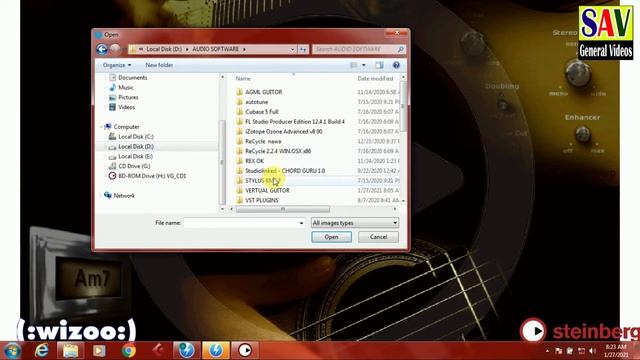
Task: Open the Windows Start button
Action: coord(12,351)
